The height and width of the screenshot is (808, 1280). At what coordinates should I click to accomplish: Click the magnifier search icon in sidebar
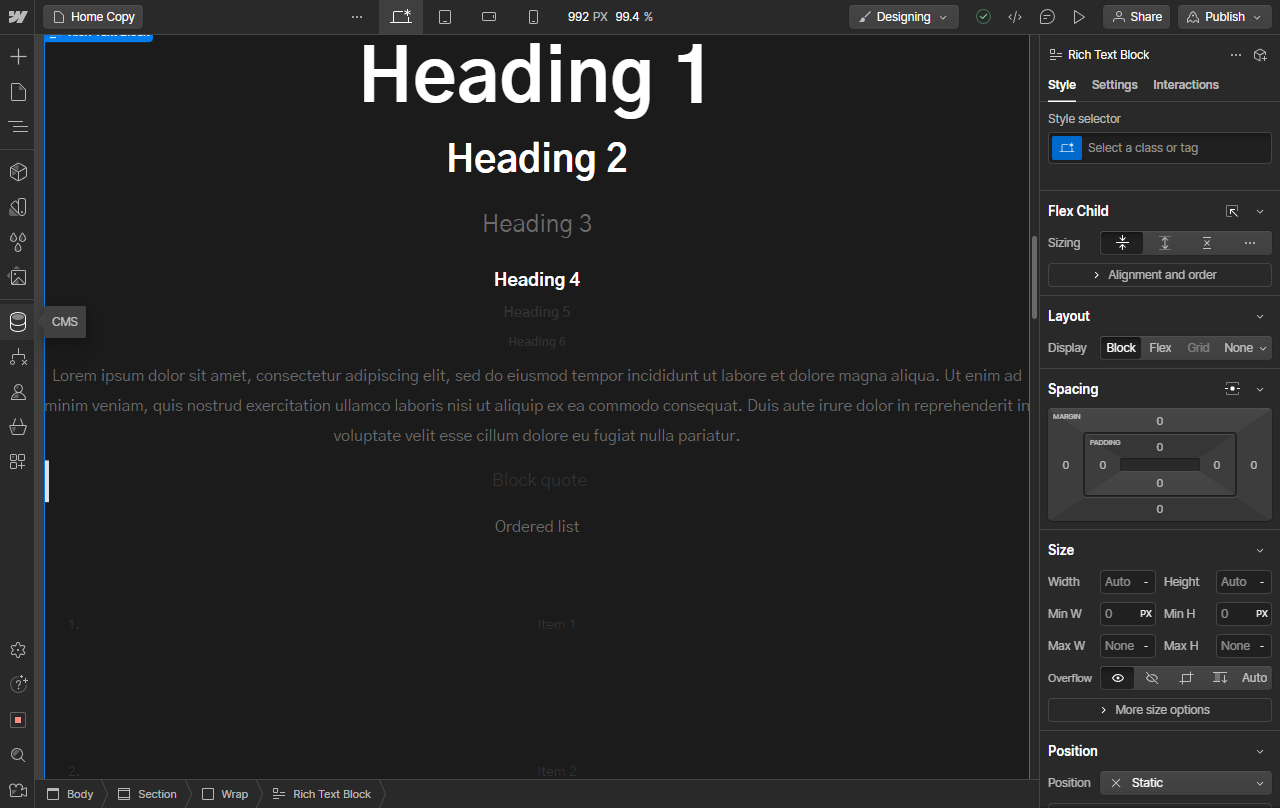tap(18, 755)
